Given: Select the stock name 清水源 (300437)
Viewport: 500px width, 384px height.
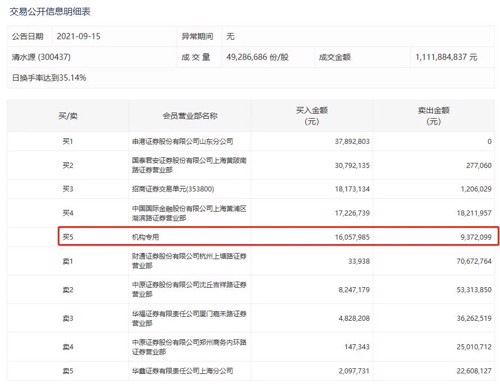Looking at the screenshot, I should point(41,57).
